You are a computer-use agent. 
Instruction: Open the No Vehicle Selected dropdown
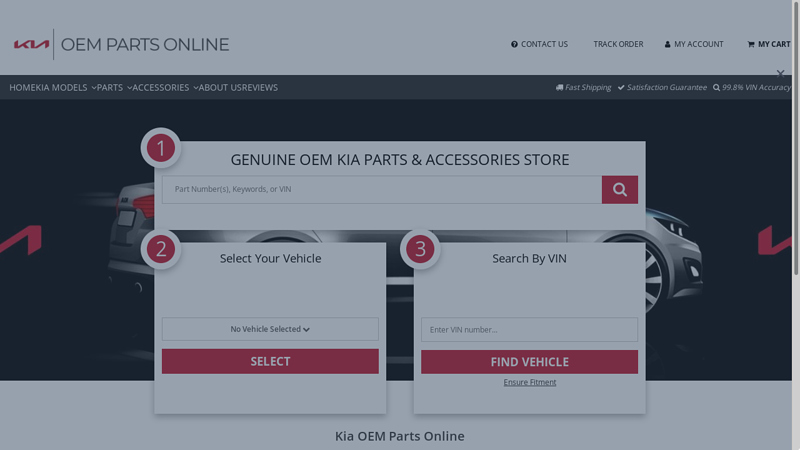[x=270, y=329]
